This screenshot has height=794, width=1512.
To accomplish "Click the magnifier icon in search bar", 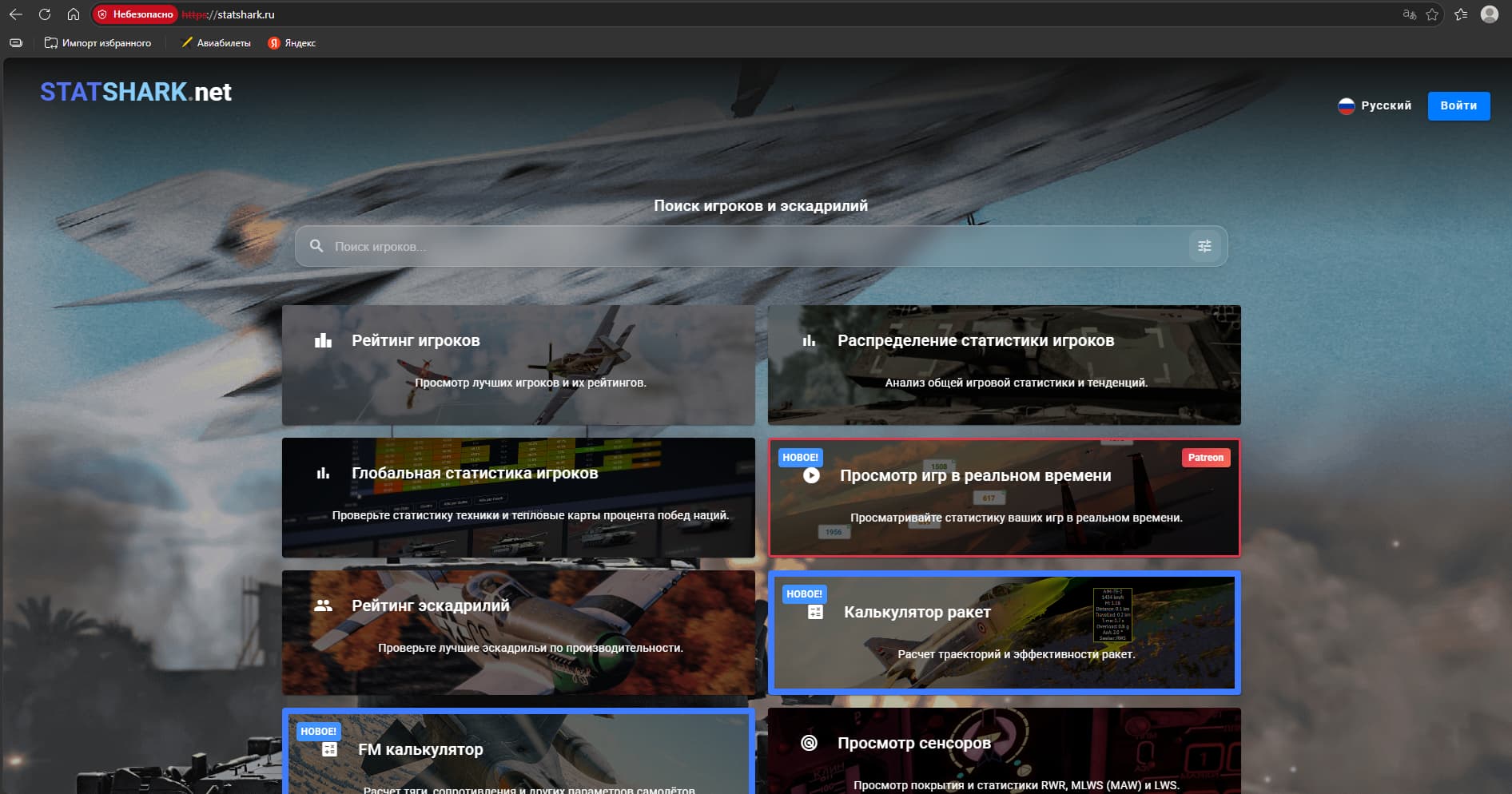I will (x=316, y=246).
